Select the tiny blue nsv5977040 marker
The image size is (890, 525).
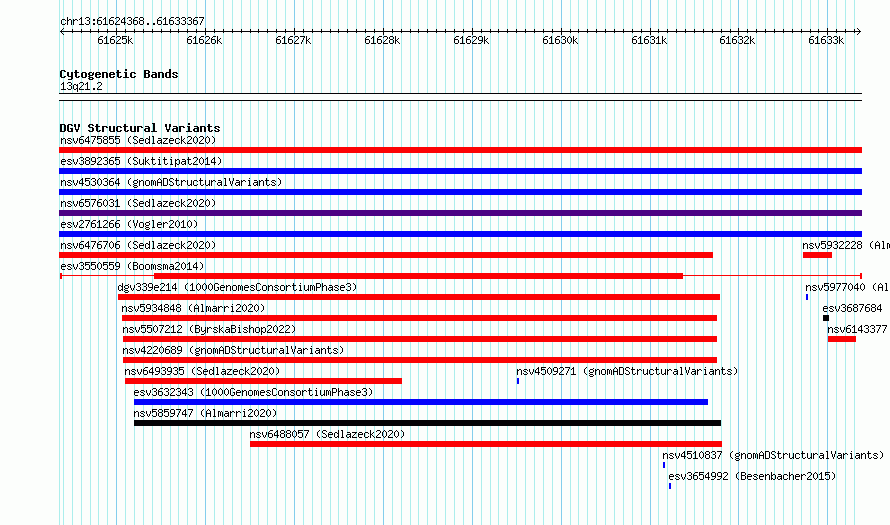(807, 297)
